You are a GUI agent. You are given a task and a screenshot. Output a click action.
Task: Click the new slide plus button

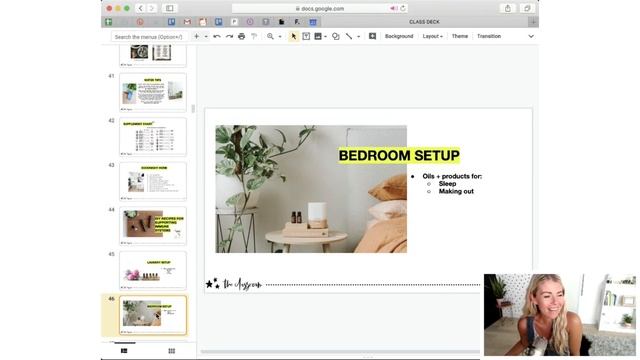point(196,36)
